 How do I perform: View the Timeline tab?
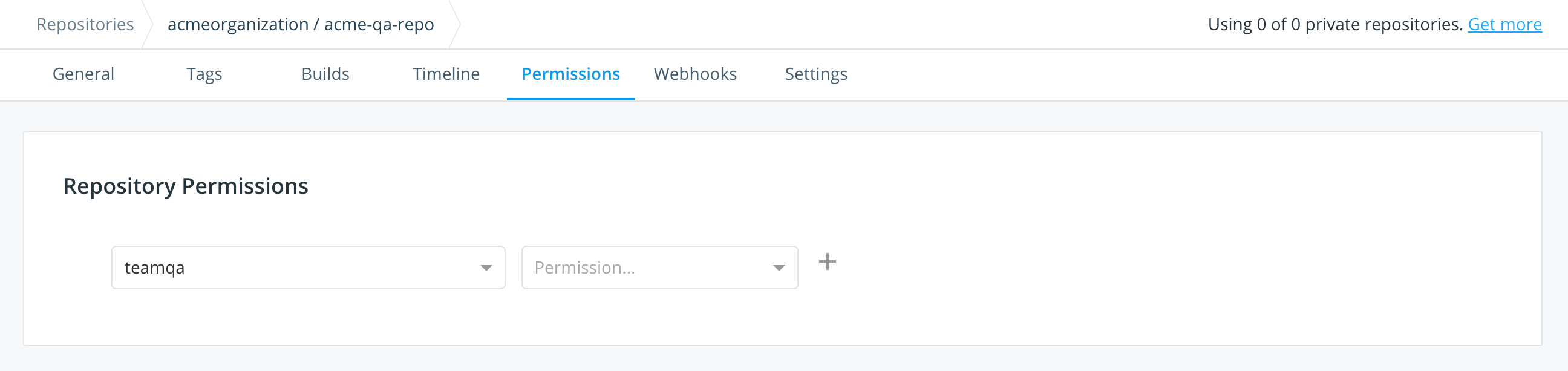(x=446, y=74)
